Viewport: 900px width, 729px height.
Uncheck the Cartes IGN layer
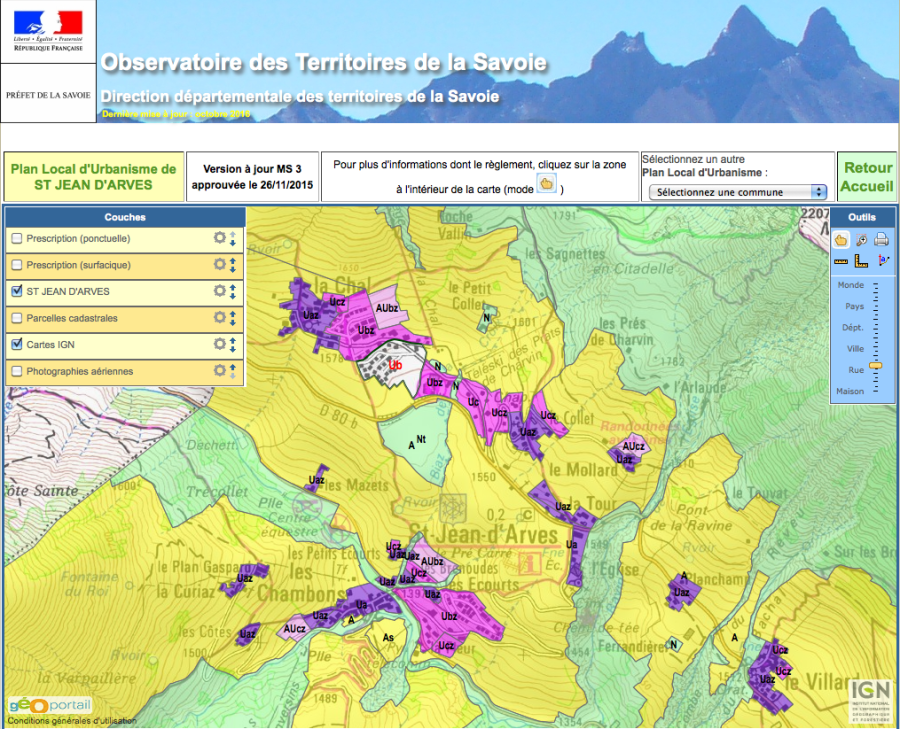click(x=17, y=344)
